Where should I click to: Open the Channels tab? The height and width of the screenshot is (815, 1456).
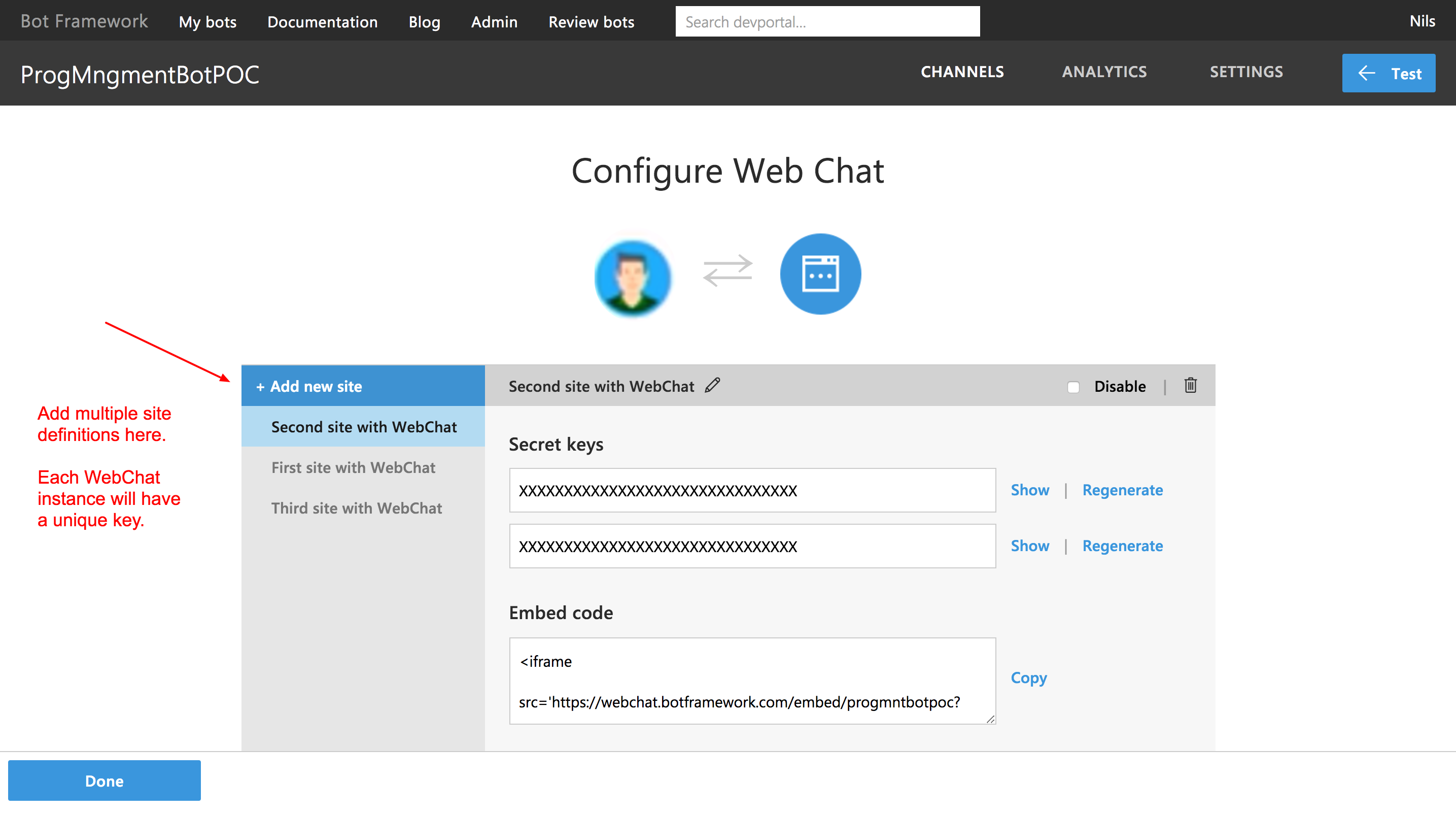click(x=962, y=72)
